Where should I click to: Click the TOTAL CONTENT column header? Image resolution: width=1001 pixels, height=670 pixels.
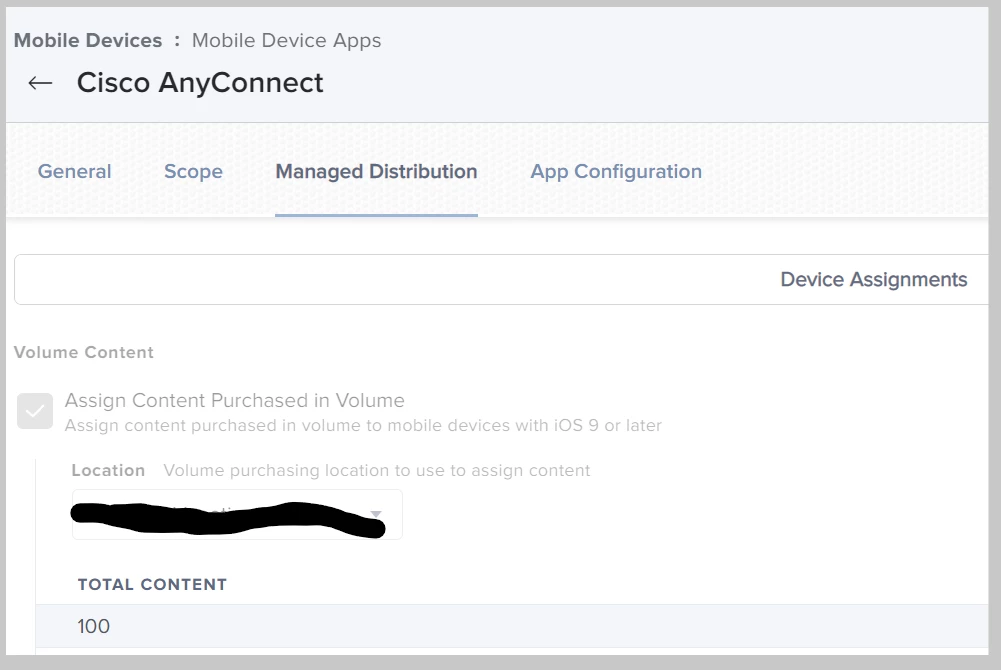pyautogui.click(x=152, y=584)
